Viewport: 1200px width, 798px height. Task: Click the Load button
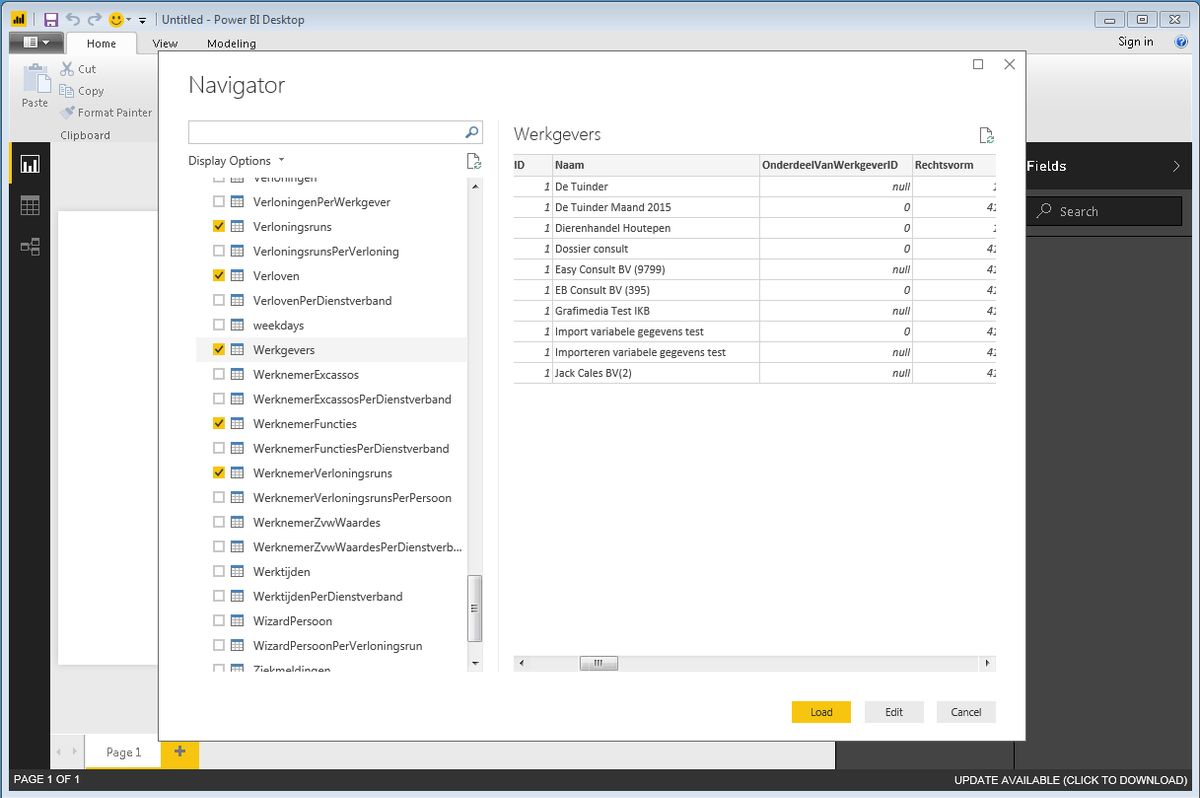pyautogui.click(x=821, y=712)
